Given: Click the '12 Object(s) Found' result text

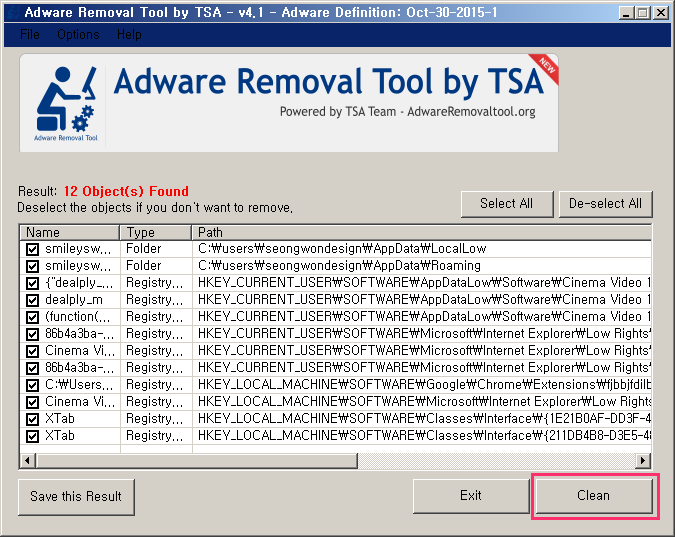Looking at the screenshot, I should point(126,192).
